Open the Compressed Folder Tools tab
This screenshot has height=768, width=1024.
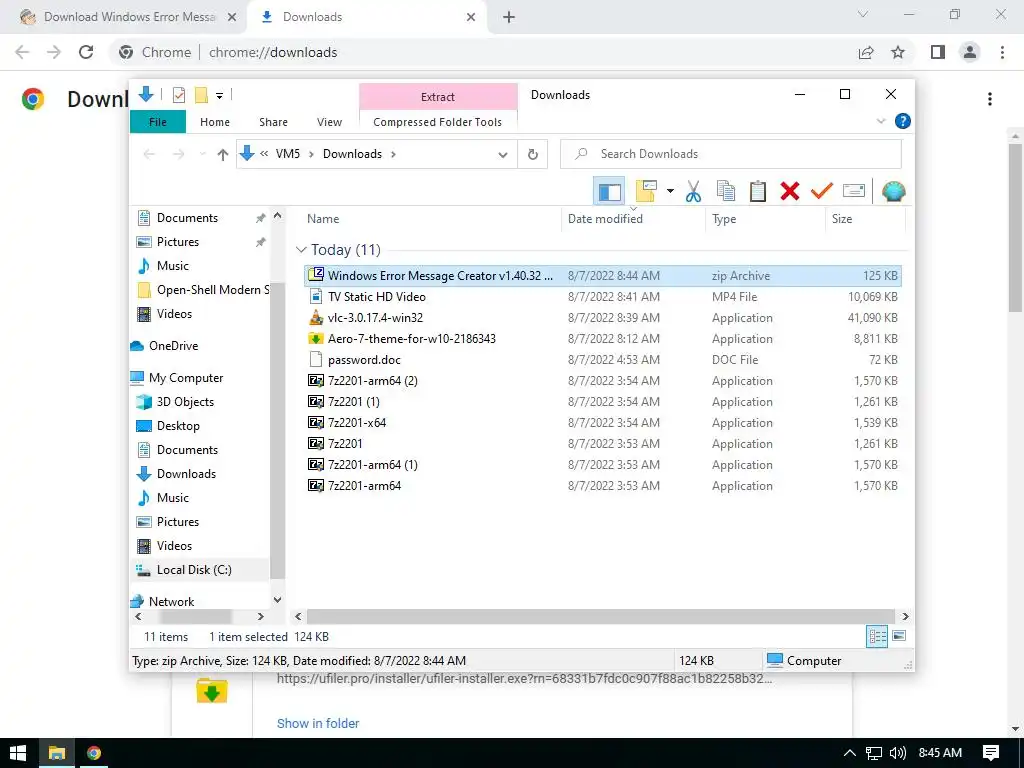[x=438, y=122]
